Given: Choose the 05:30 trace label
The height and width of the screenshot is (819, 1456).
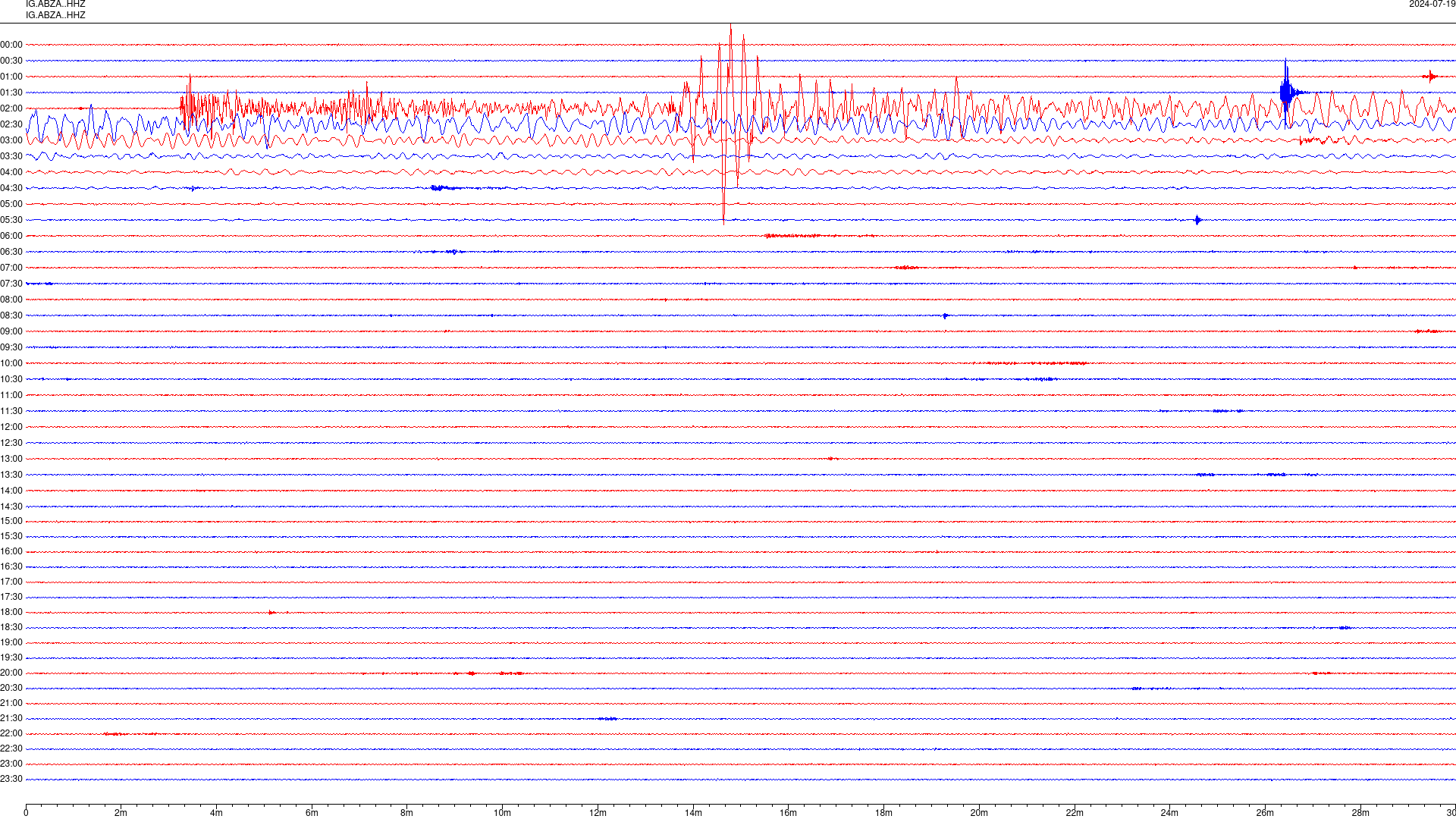Looking at the screenshot, I should [11, 220].
